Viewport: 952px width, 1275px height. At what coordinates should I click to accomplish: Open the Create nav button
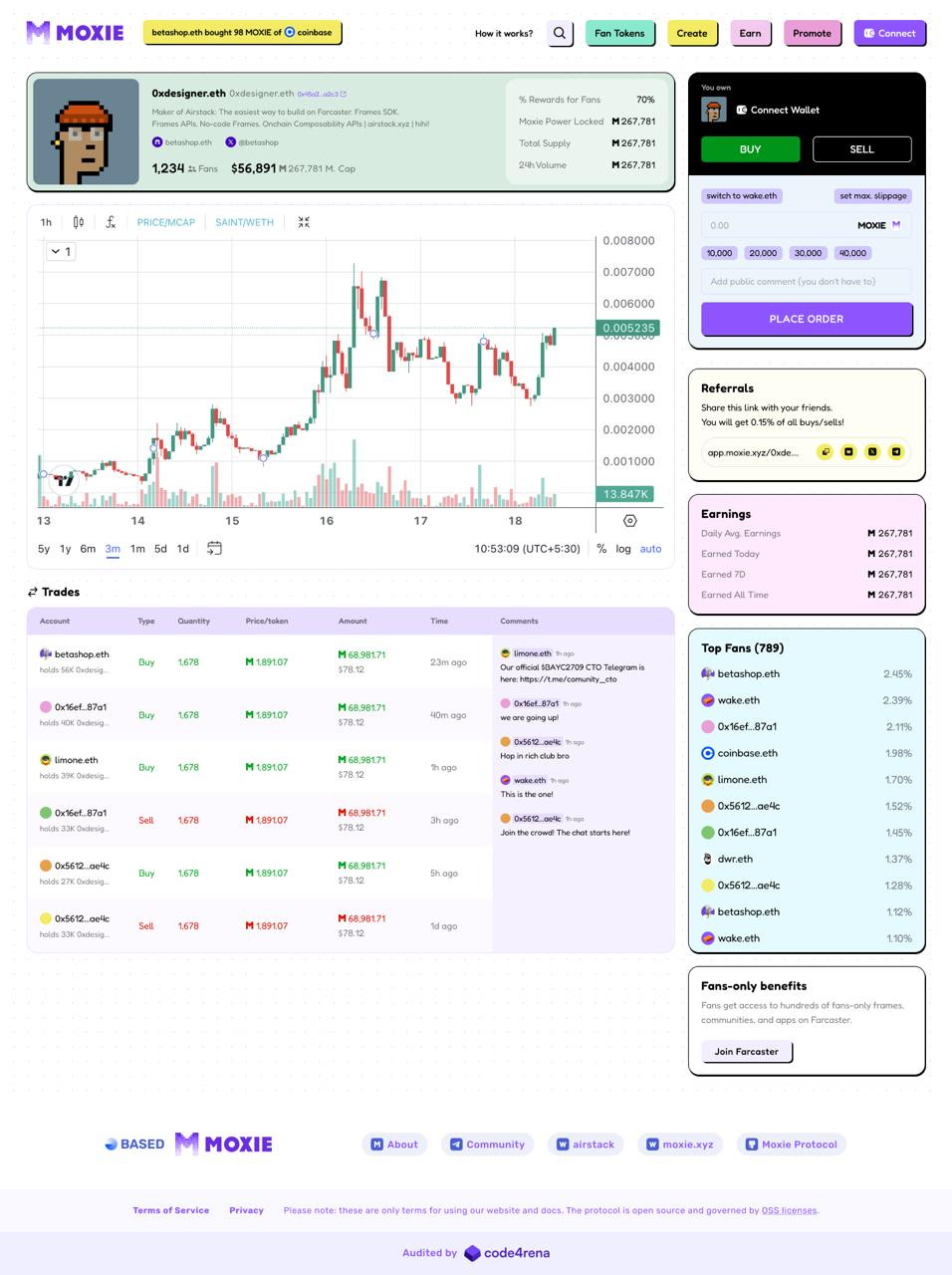(692, 33)
